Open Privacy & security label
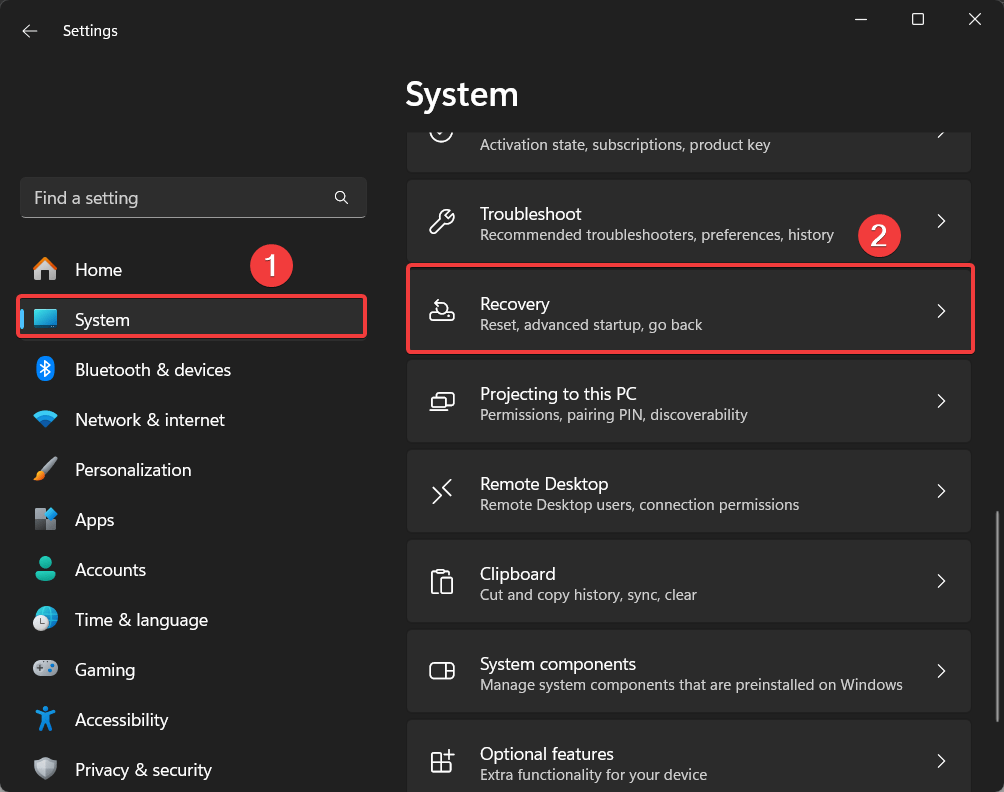 (143, 770)
